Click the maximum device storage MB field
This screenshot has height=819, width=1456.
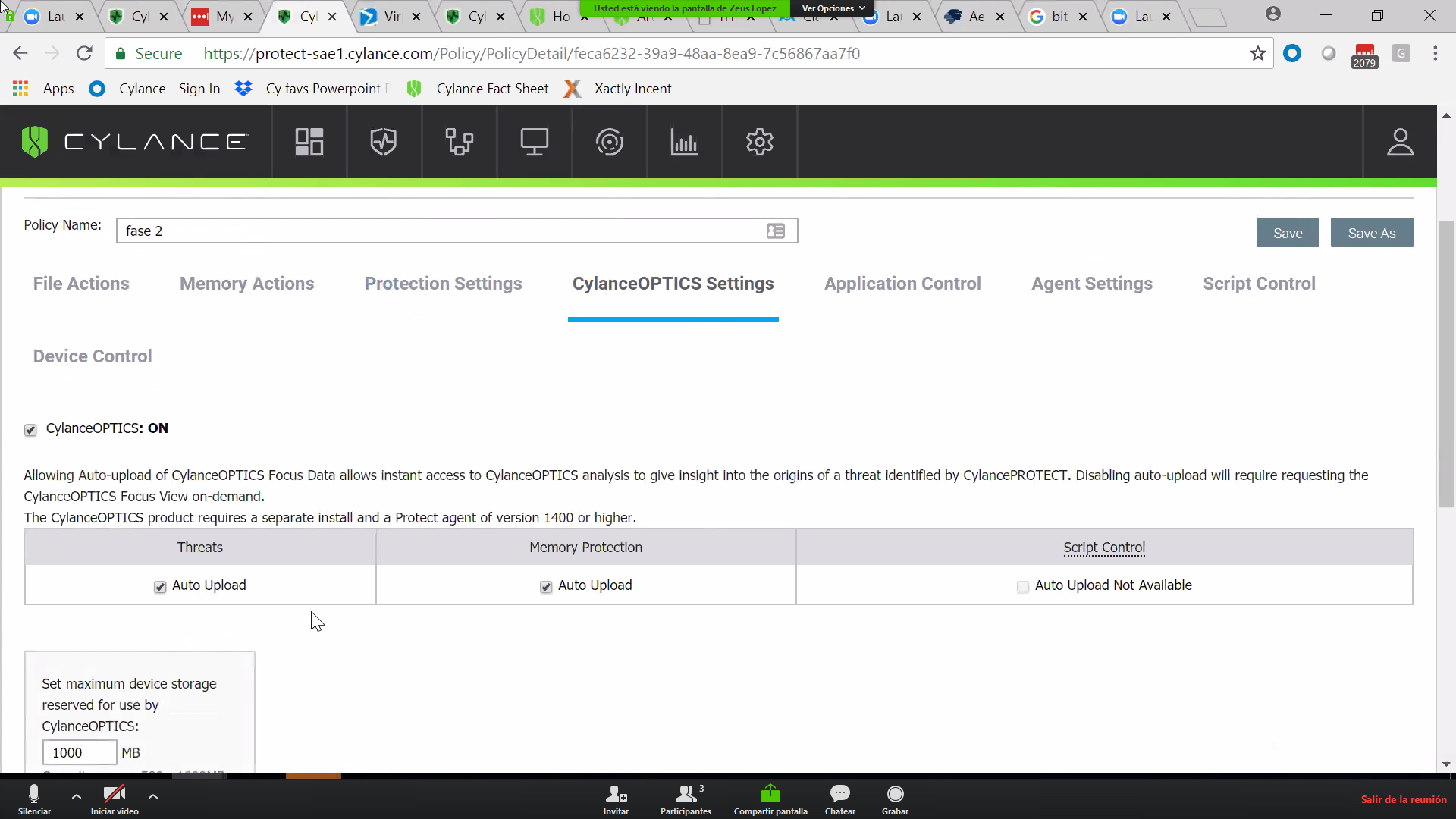tap(79, 752)
